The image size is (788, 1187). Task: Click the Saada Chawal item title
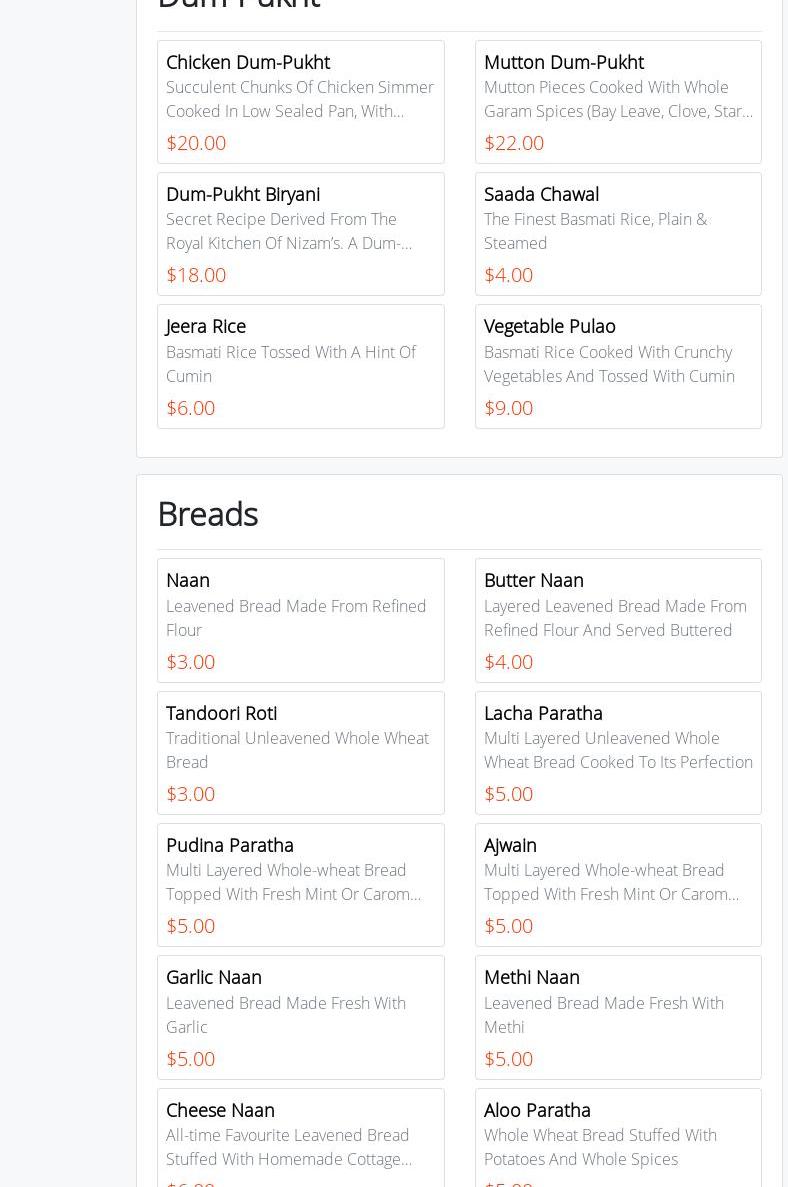[x=541, y=194]
